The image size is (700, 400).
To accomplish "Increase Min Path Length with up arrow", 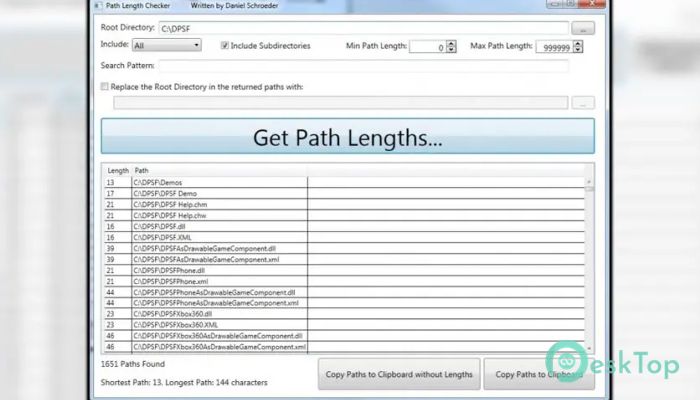I will click(451, 44).
